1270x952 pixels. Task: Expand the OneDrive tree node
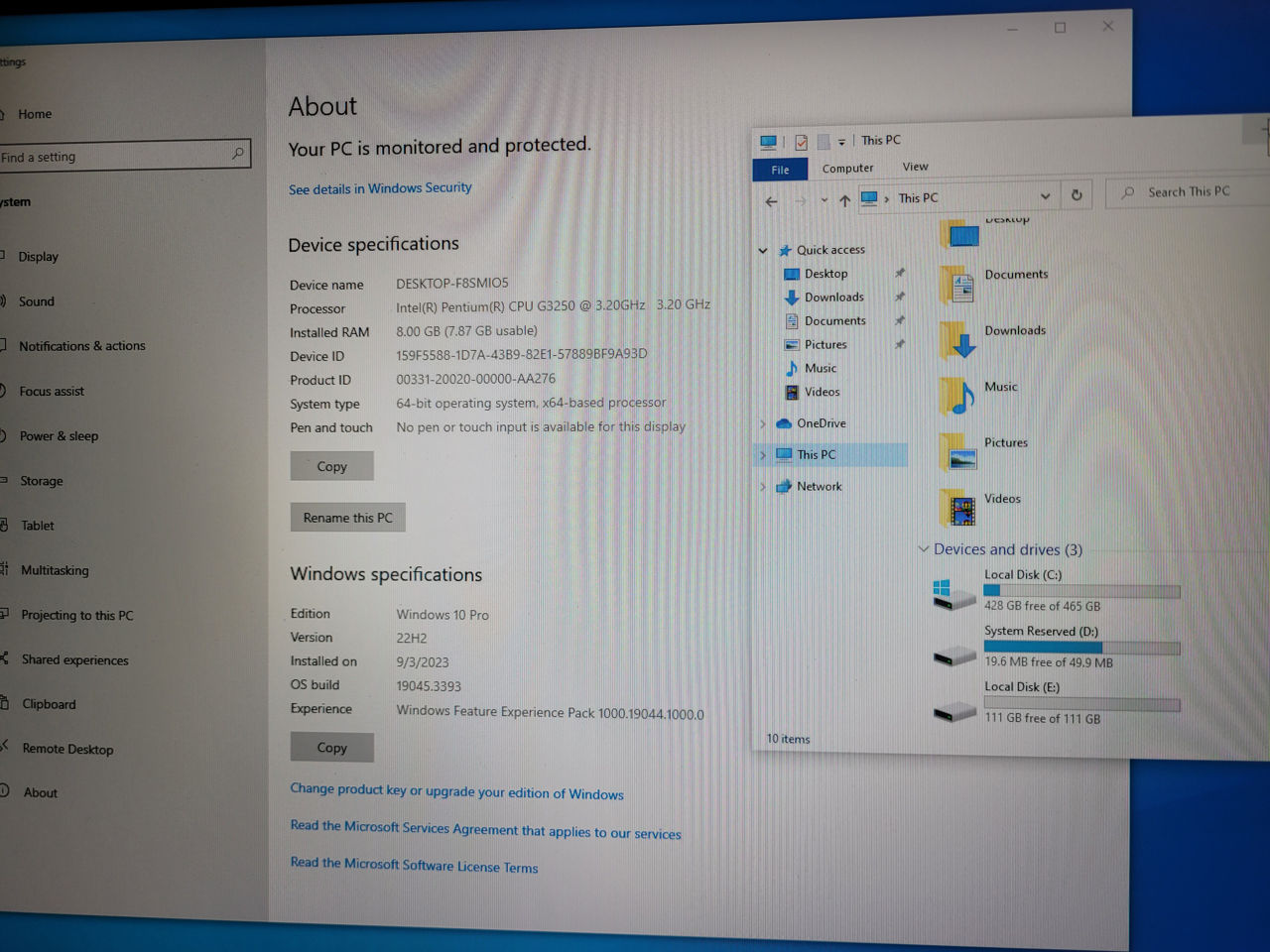pos(763,423)
